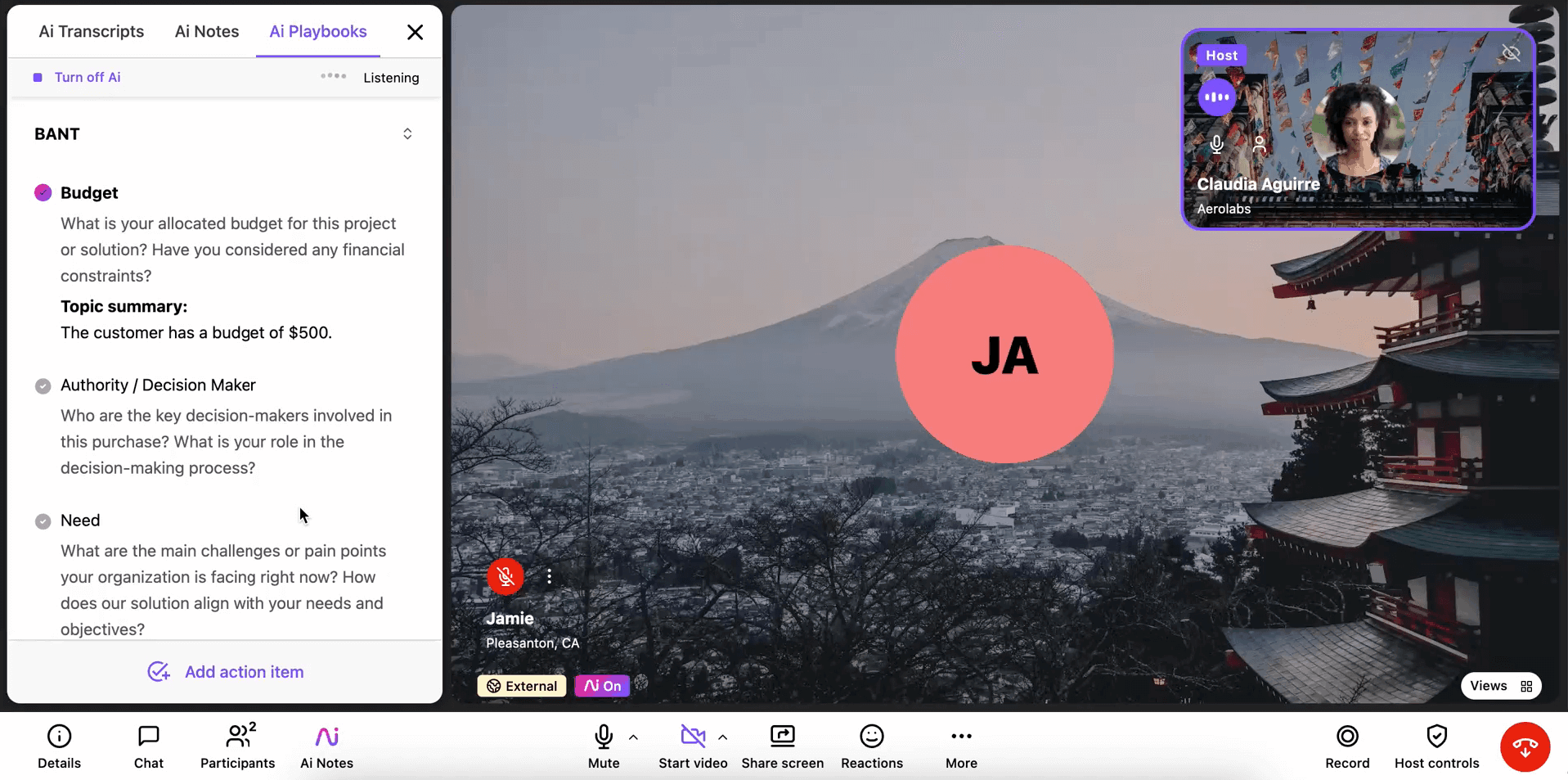Open Host controls
This screenshot has height=780, width=1568.
tap(1436, 745)
